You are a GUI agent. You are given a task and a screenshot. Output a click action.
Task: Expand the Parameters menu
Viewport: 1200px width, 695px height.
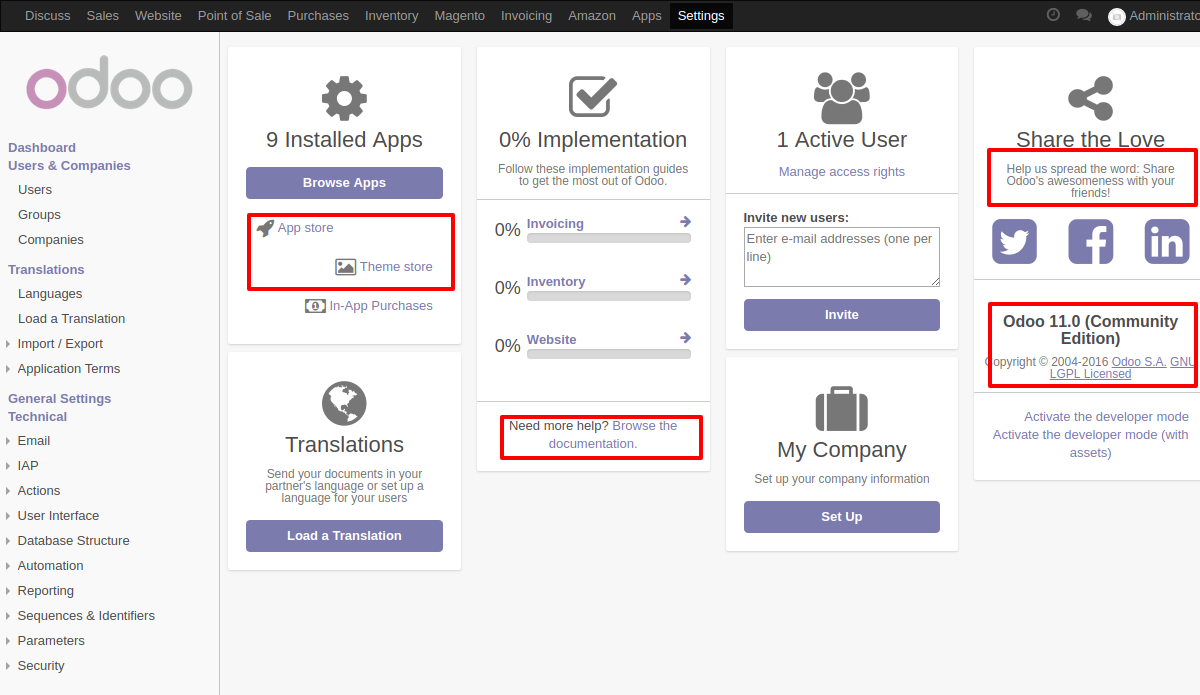51,641
